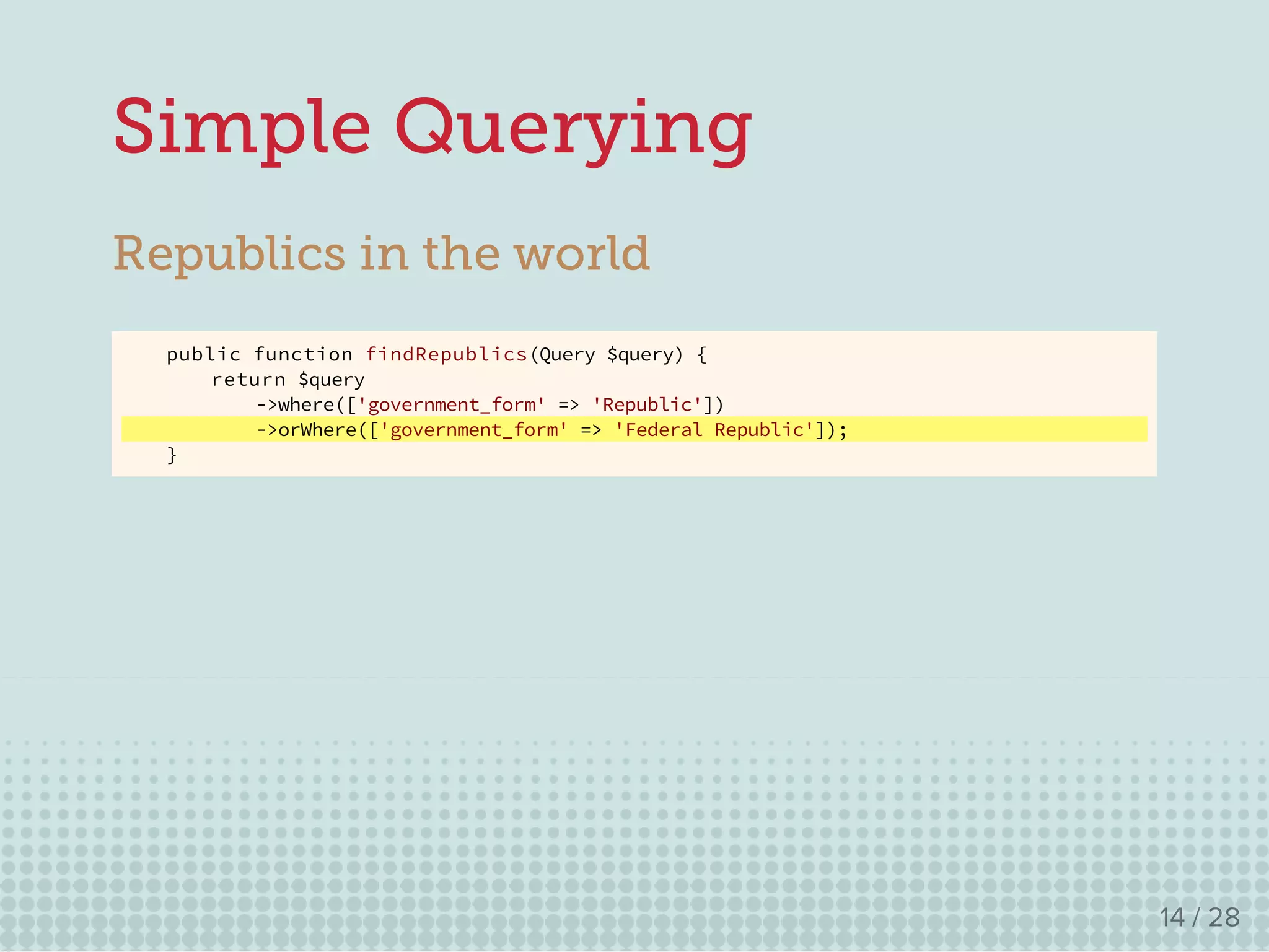Image resolution: width=1269 pixels, height=952 pixels.
Task: Click the '(Query $query) {' parameter text
Action: click(618, 355)
